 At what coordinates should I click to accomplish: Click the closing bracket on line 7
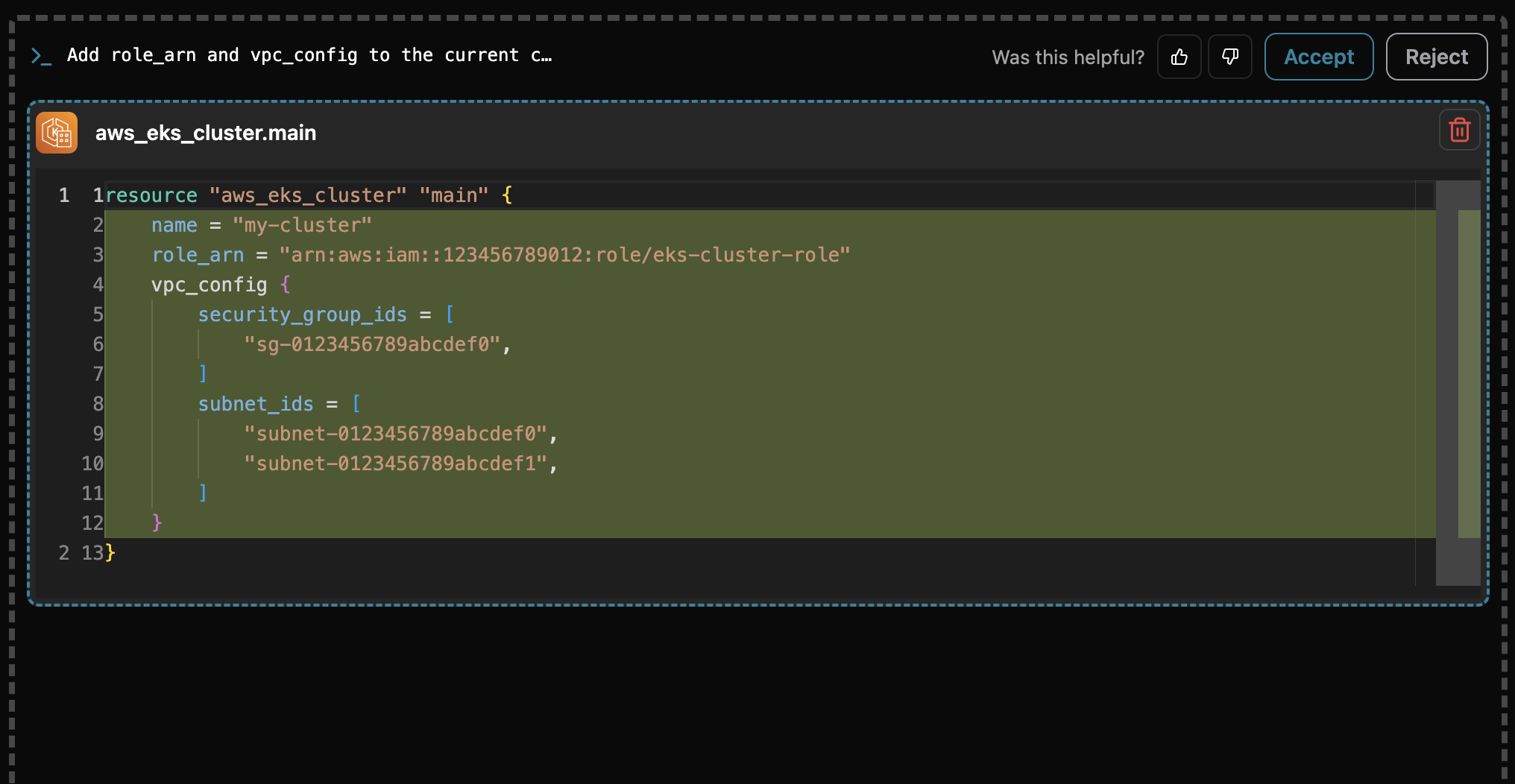point(203,374)
